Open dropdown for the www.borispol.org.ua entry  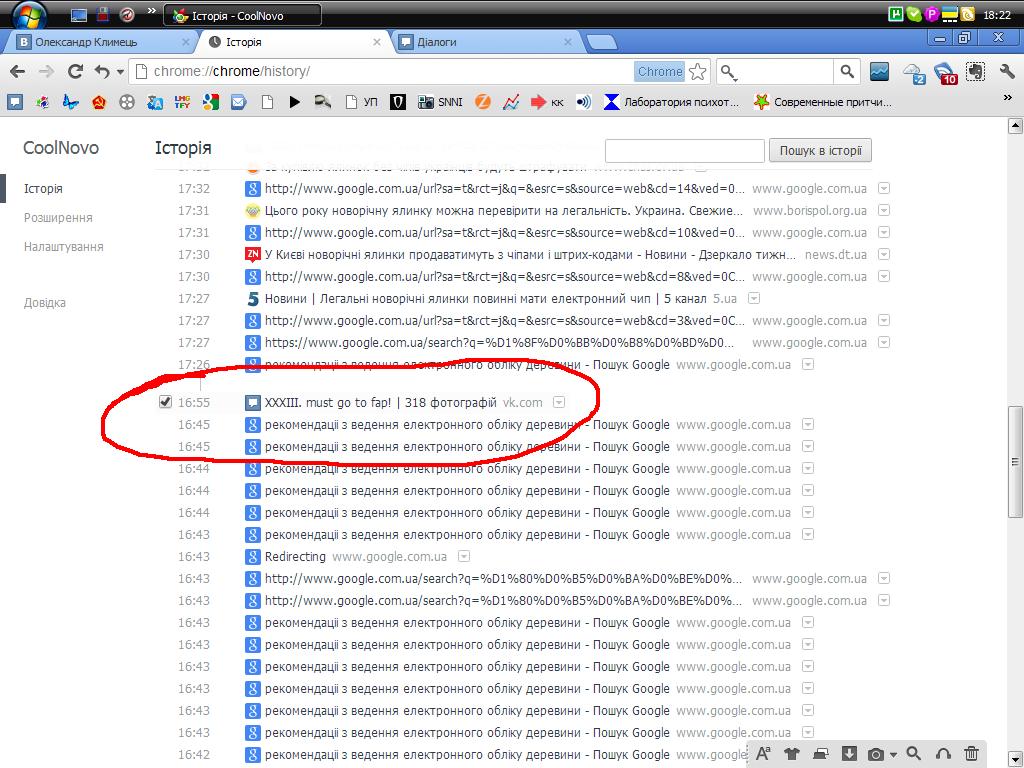[884, 210]
